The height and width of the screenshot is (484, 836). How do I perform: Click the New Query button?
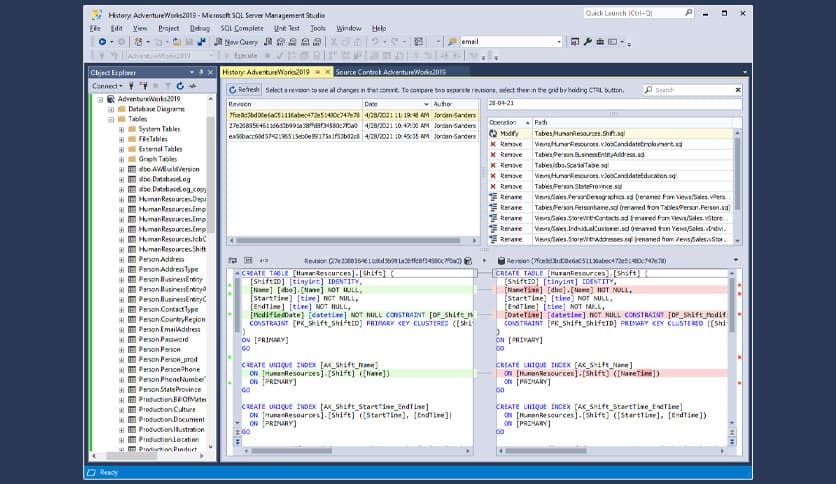236,42
